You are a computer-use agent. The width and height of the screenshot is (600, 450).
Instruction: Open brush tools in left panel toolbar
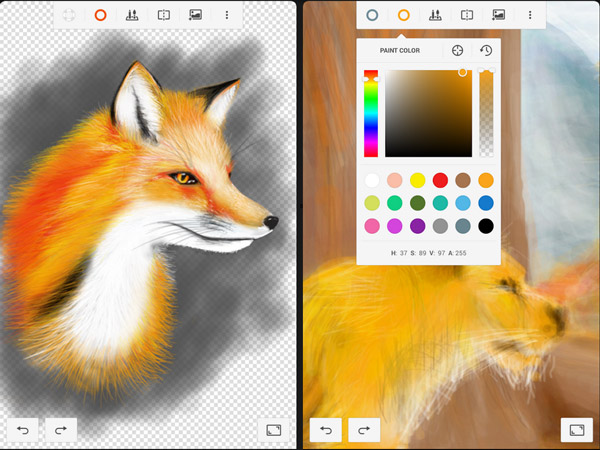[132, 15]
